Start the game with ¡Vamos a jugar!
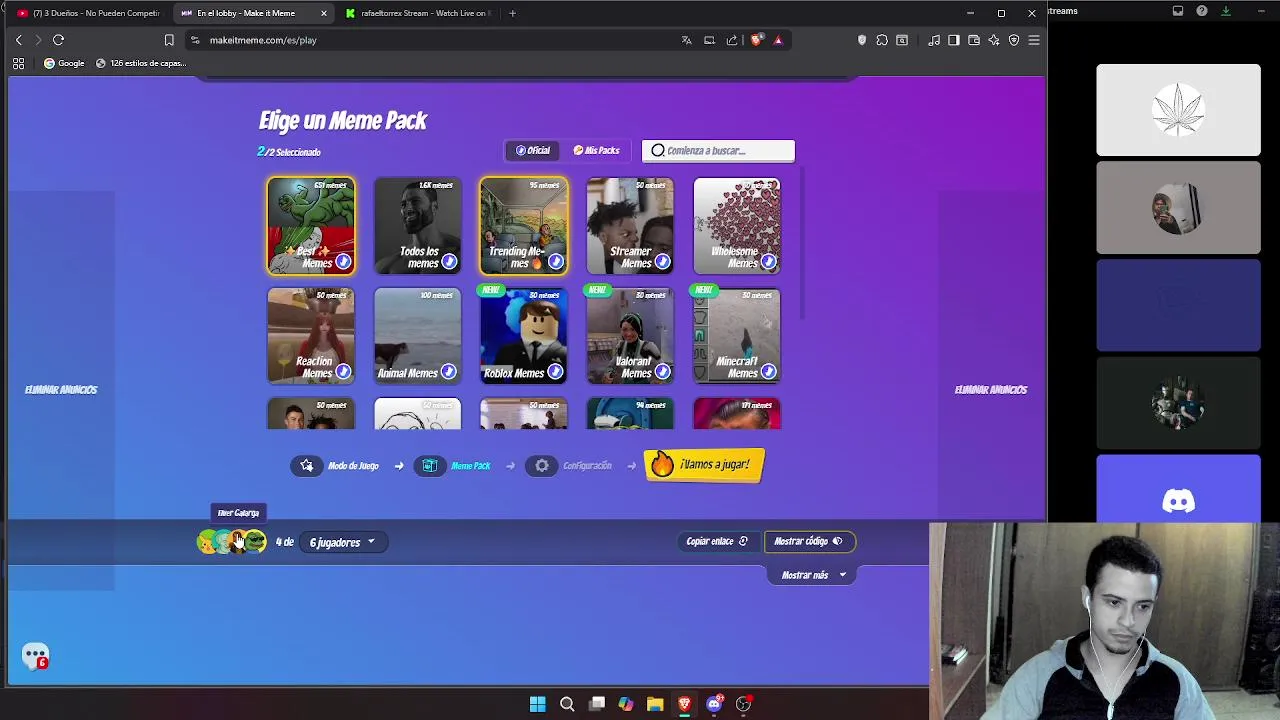Viewport: 1280px width, 720px height. 704,465
